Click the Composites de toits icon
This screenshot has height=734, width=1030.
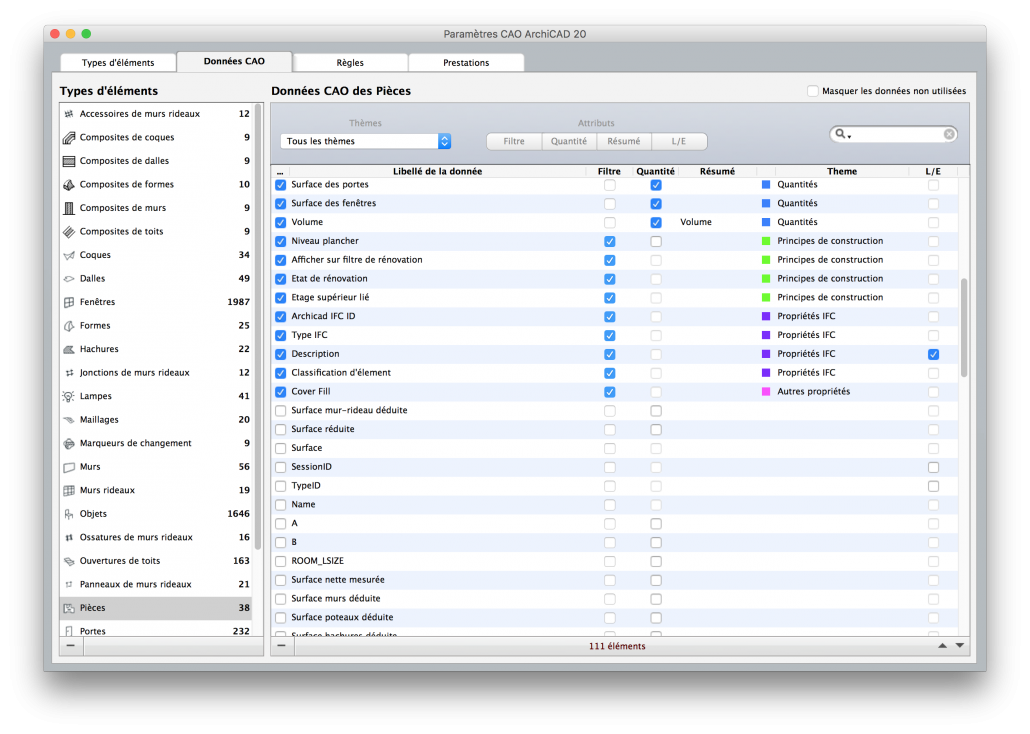coord(69,232)
